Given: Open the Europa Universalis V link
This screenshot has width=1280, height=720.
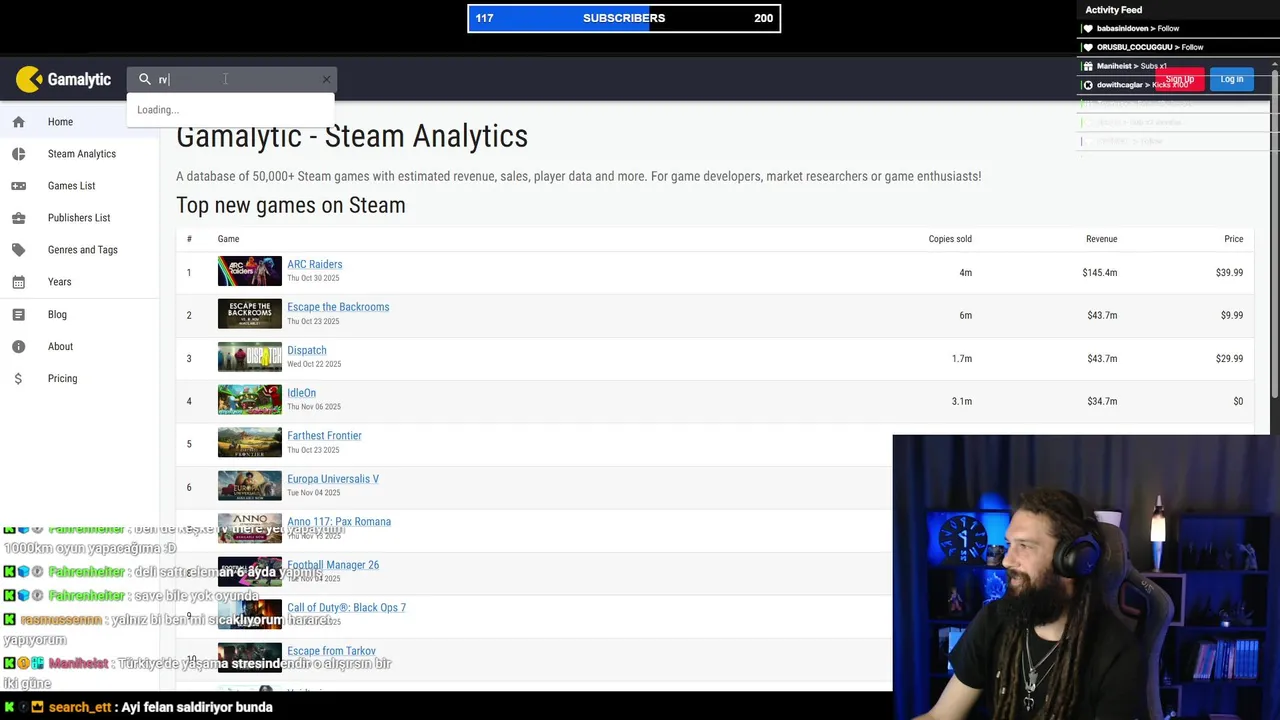Looking at the screenshot, I should pyautogui.click(x=333, y=479).
